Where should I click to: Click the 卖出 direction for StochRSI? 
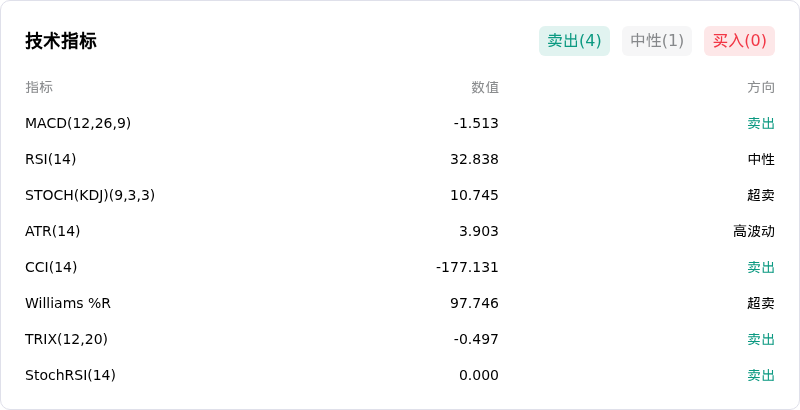point(761,375)
